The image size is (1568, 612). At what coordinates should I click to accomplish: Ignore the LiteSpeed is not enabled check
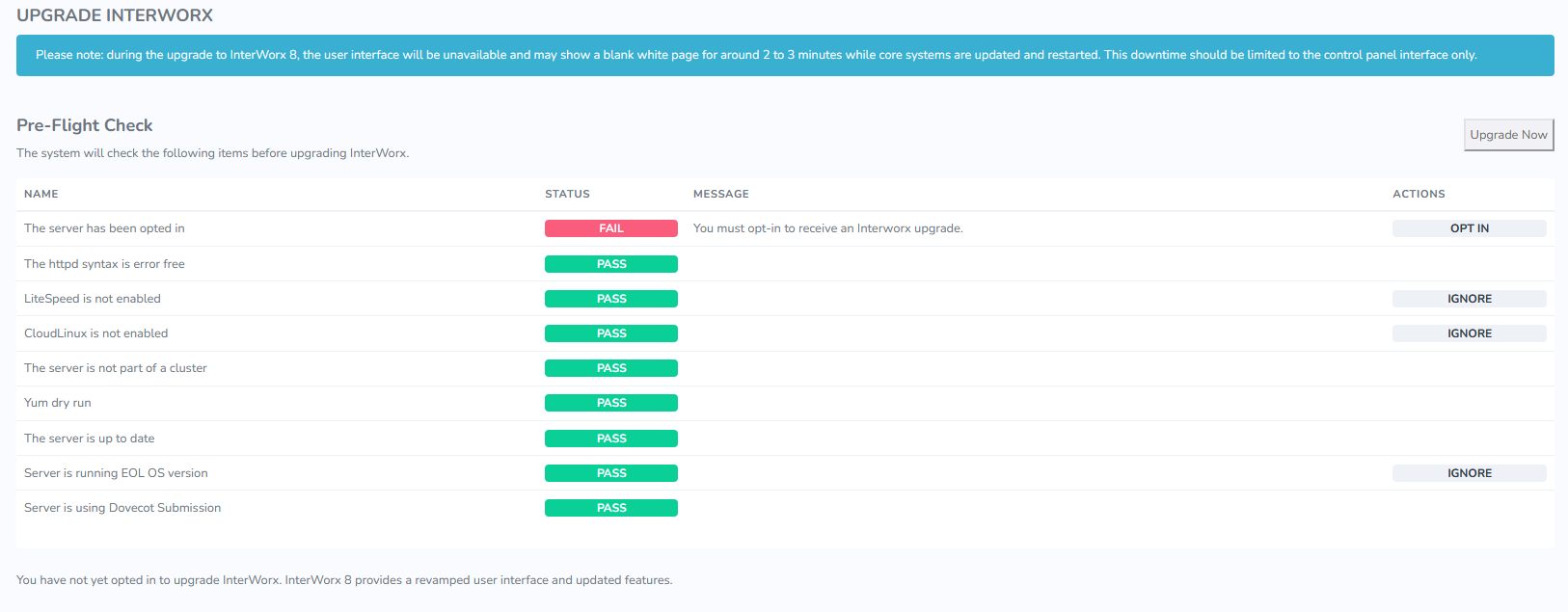1469,299
